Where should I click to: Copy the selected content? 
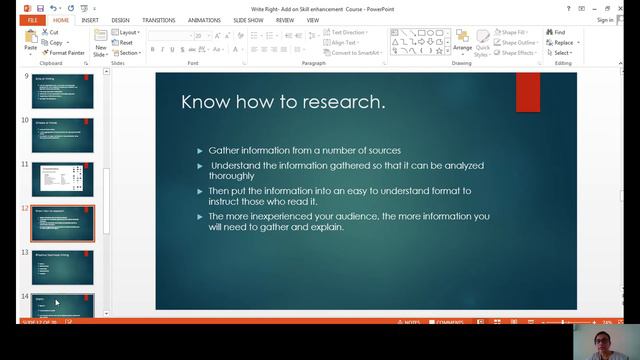coord(52,42)
